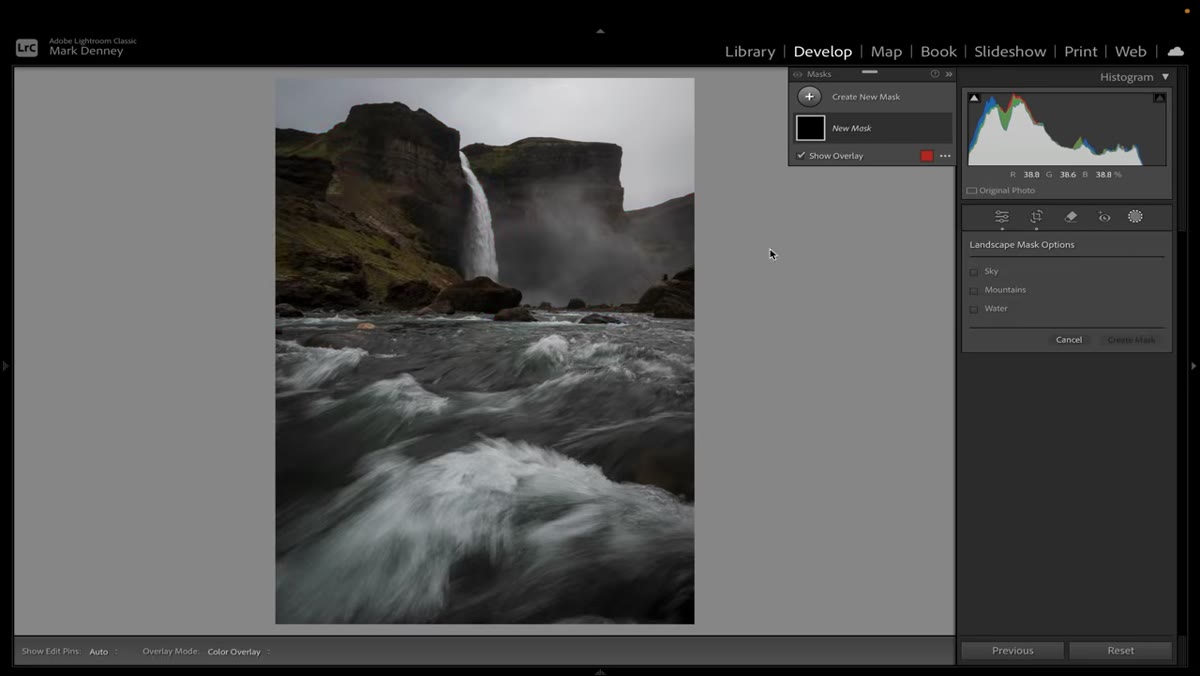
Task: Click the Mark Denney identity plate text
Action: 86,51
